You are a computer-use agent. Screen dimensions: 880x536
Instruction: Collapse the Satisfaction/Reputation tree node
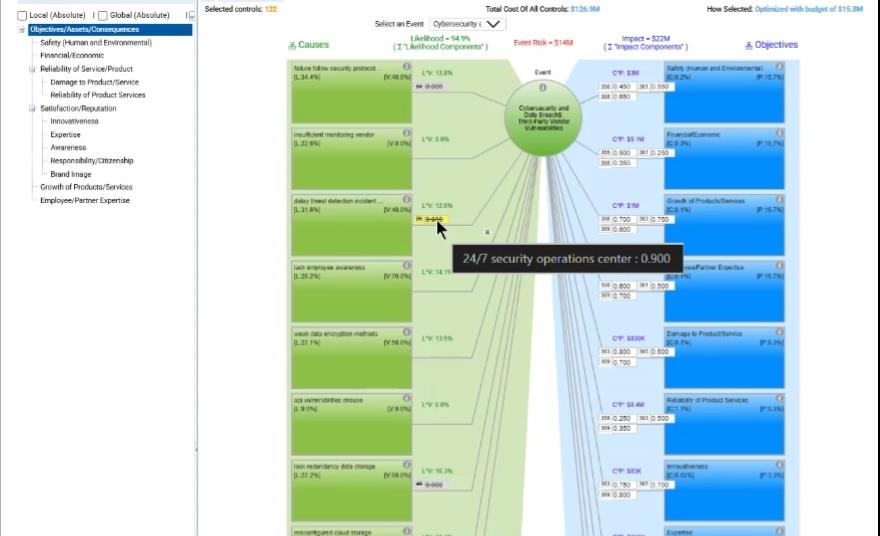(x=32, y=108)
